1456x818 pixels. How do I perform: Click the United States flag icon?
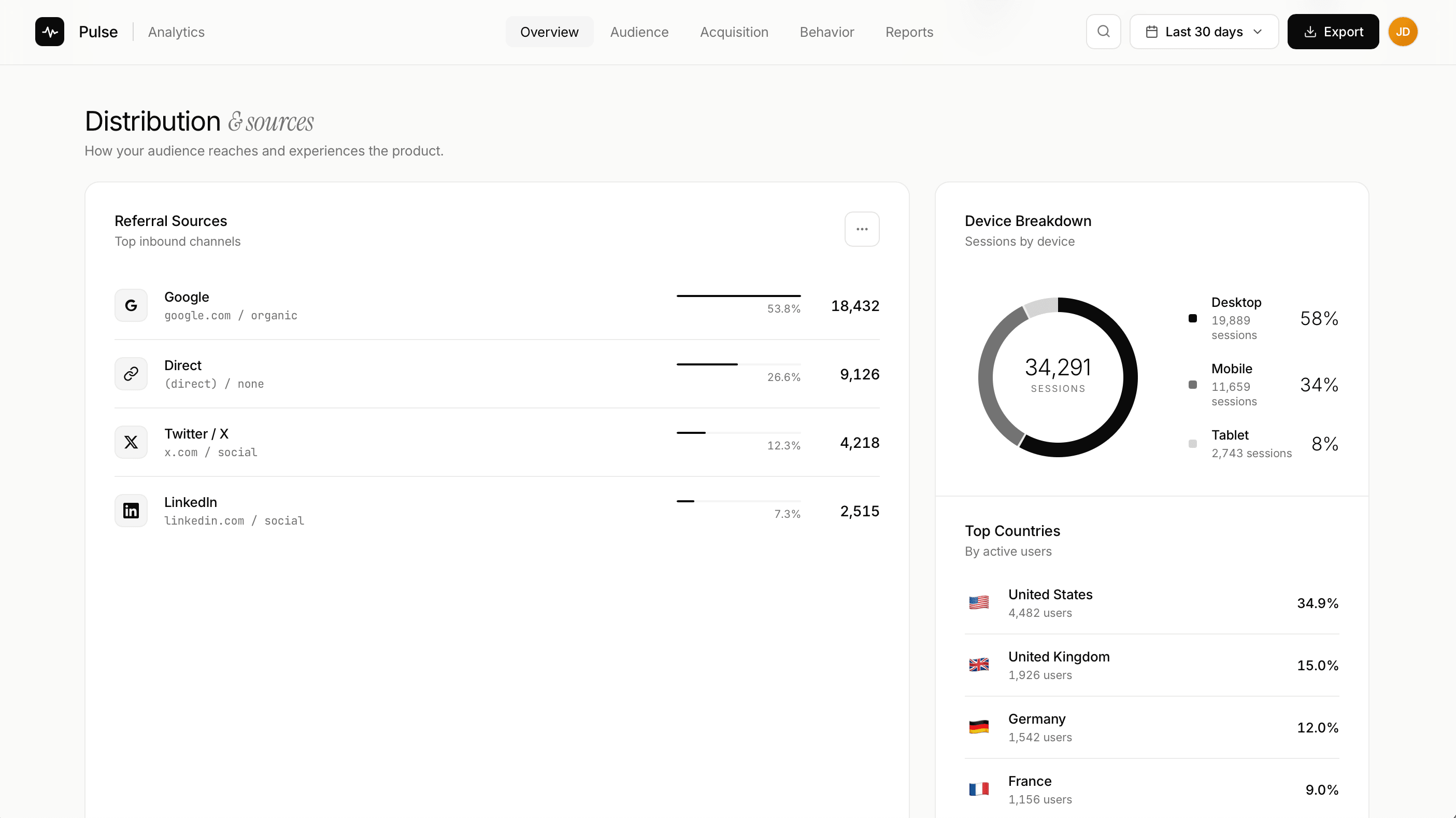click(979, 603)
